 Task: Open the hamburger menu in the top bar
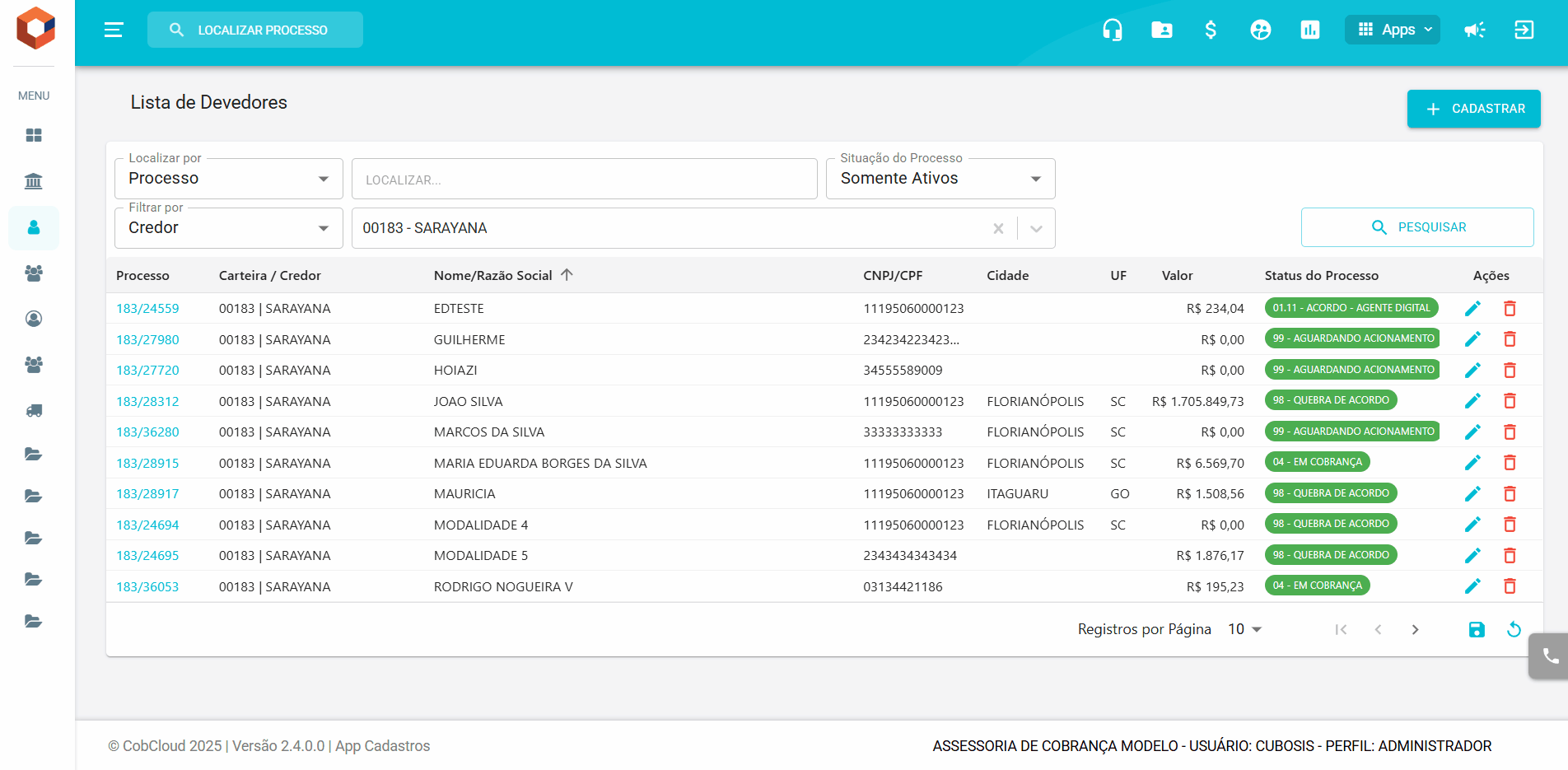[x=114, y=30]
